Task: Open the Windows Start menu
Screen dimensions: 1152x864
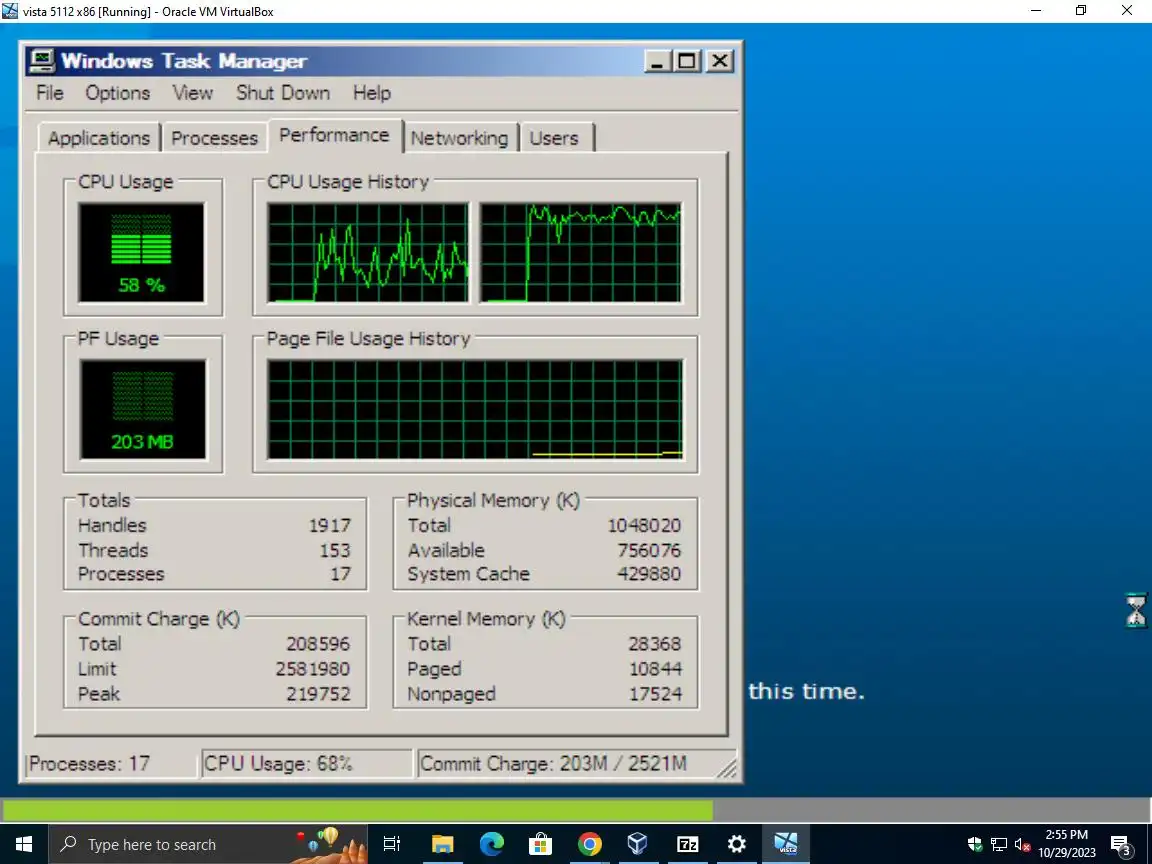Action: click(x=24, y=844)
